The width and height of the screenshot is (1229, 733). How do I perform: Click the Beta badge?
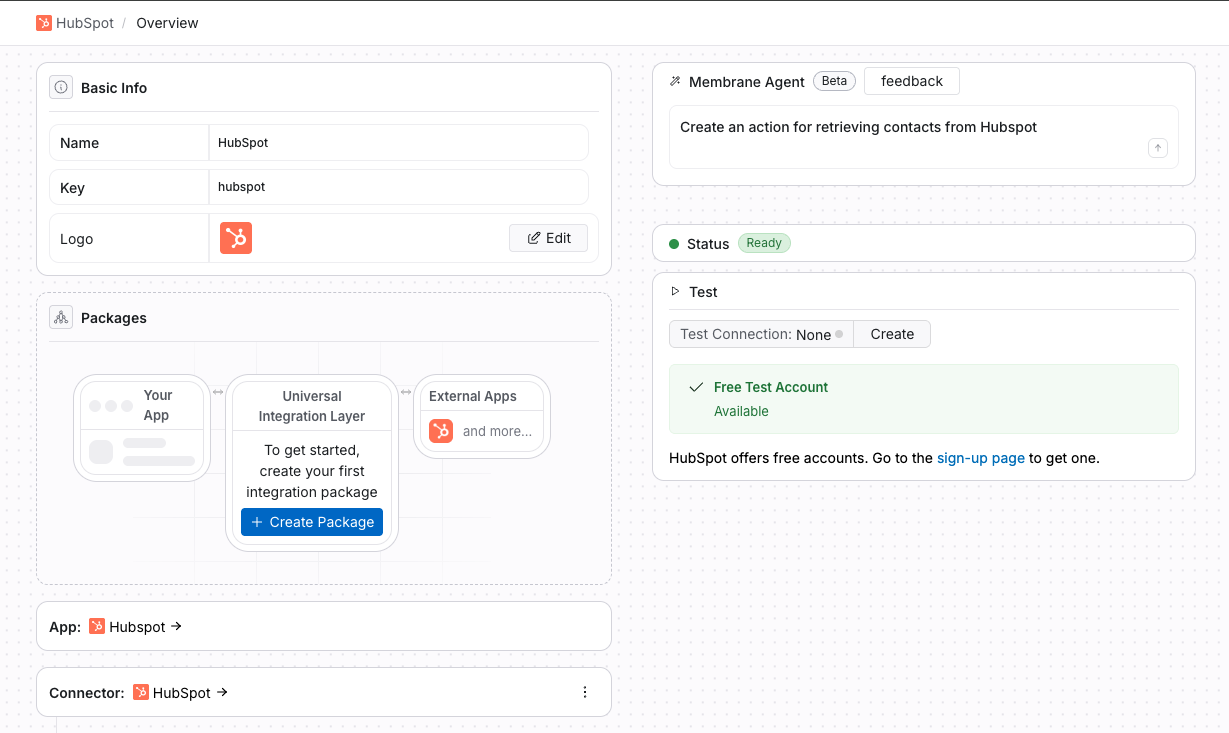point(834,81)
